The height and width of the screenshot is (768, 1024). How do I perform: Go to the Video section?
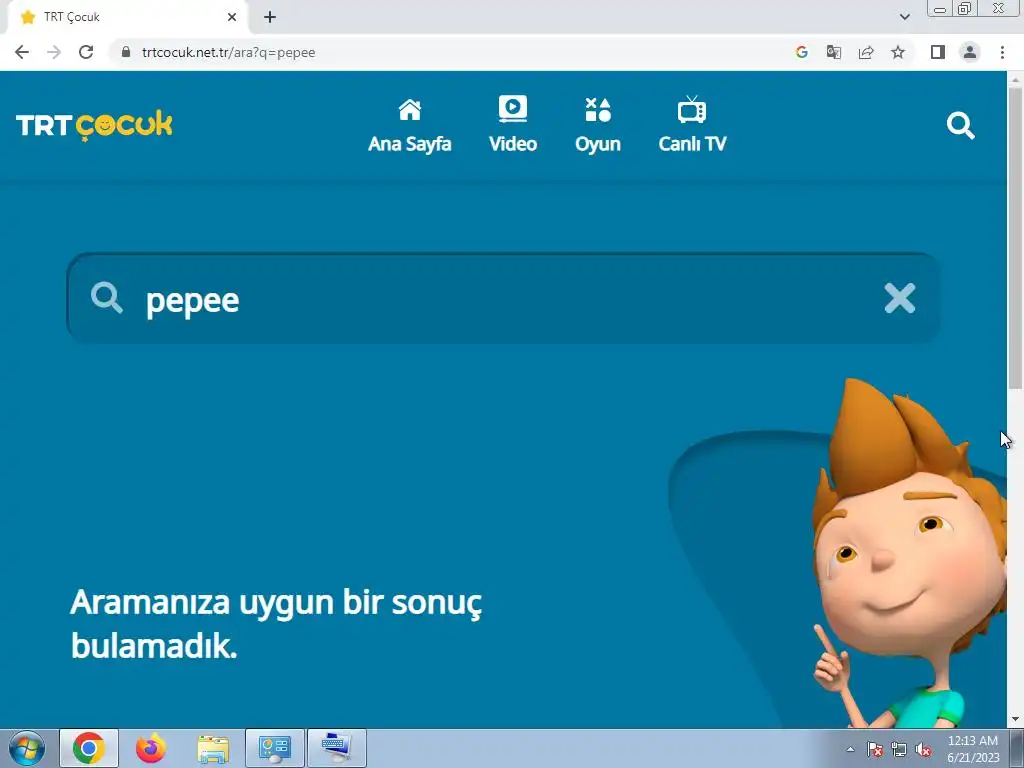pyautogui.click(x=513, y=126)
